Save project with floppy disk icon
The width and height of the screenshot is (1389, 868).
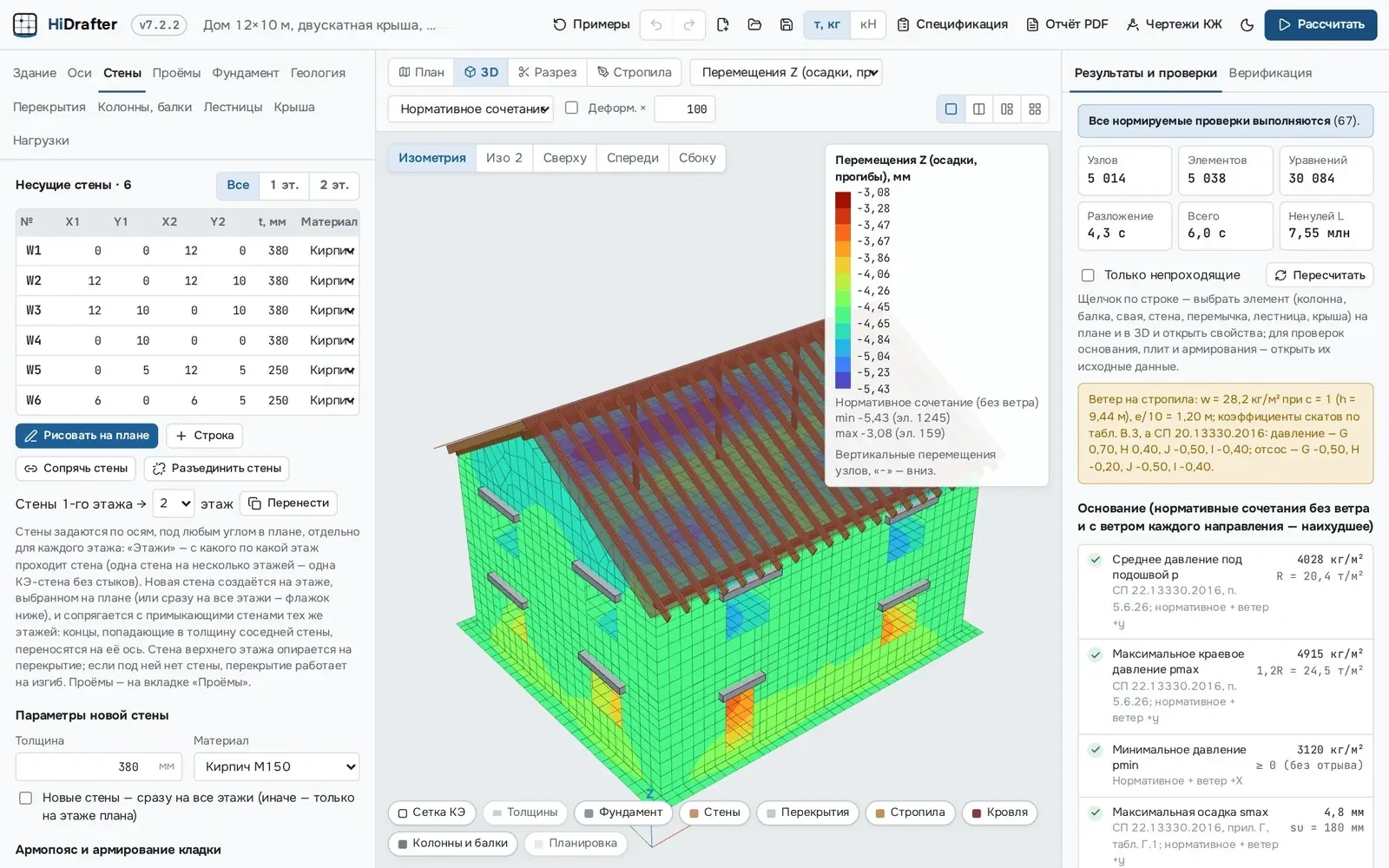(787, 24)
